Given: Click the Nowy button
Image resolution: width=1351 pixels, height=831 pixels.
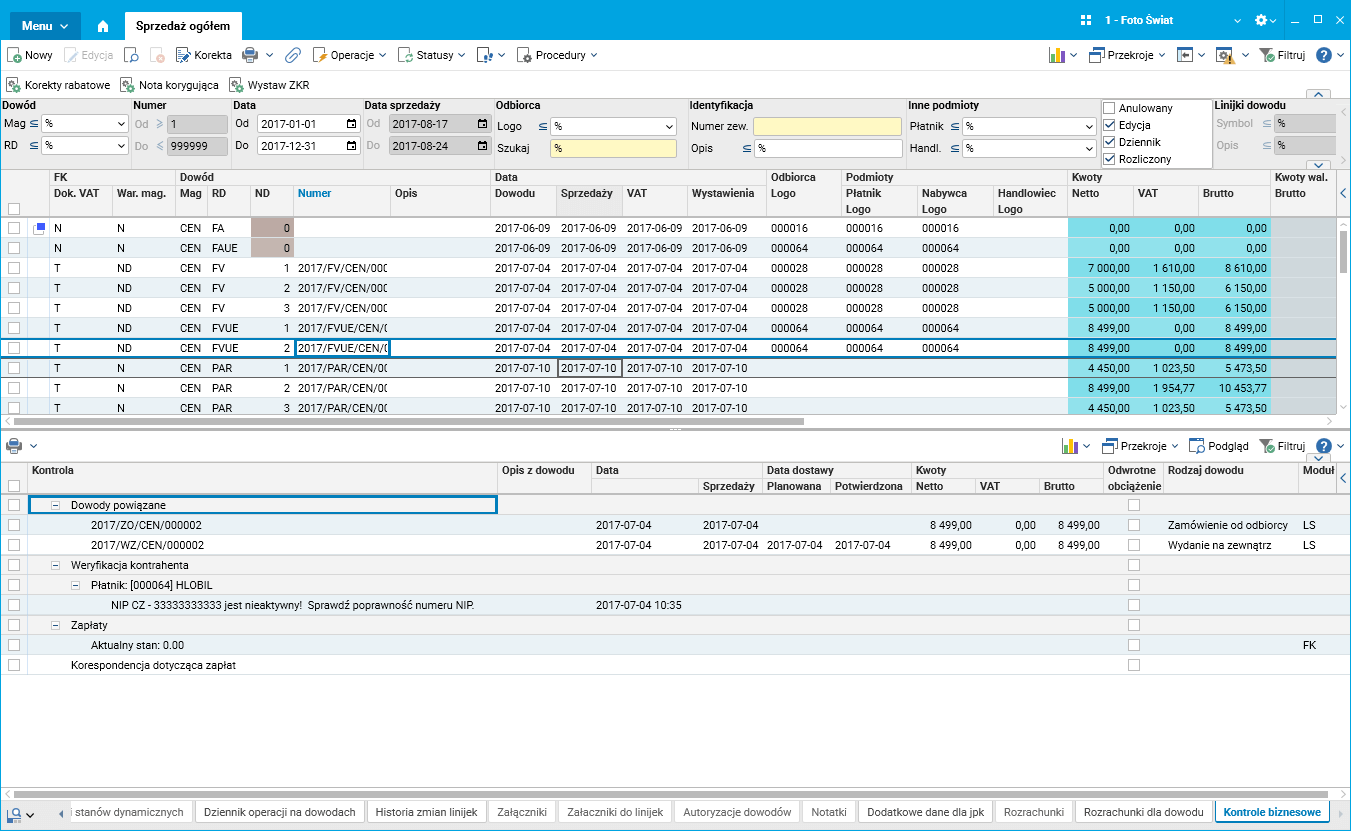Looking at the screenshot, I should coord(30,56).
